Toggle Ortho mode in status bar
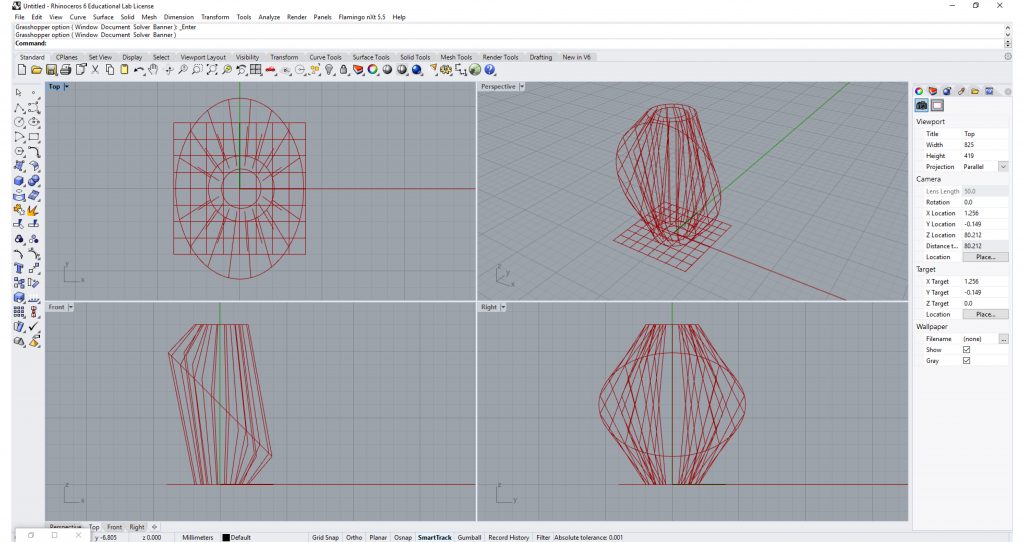 (354, 537)
